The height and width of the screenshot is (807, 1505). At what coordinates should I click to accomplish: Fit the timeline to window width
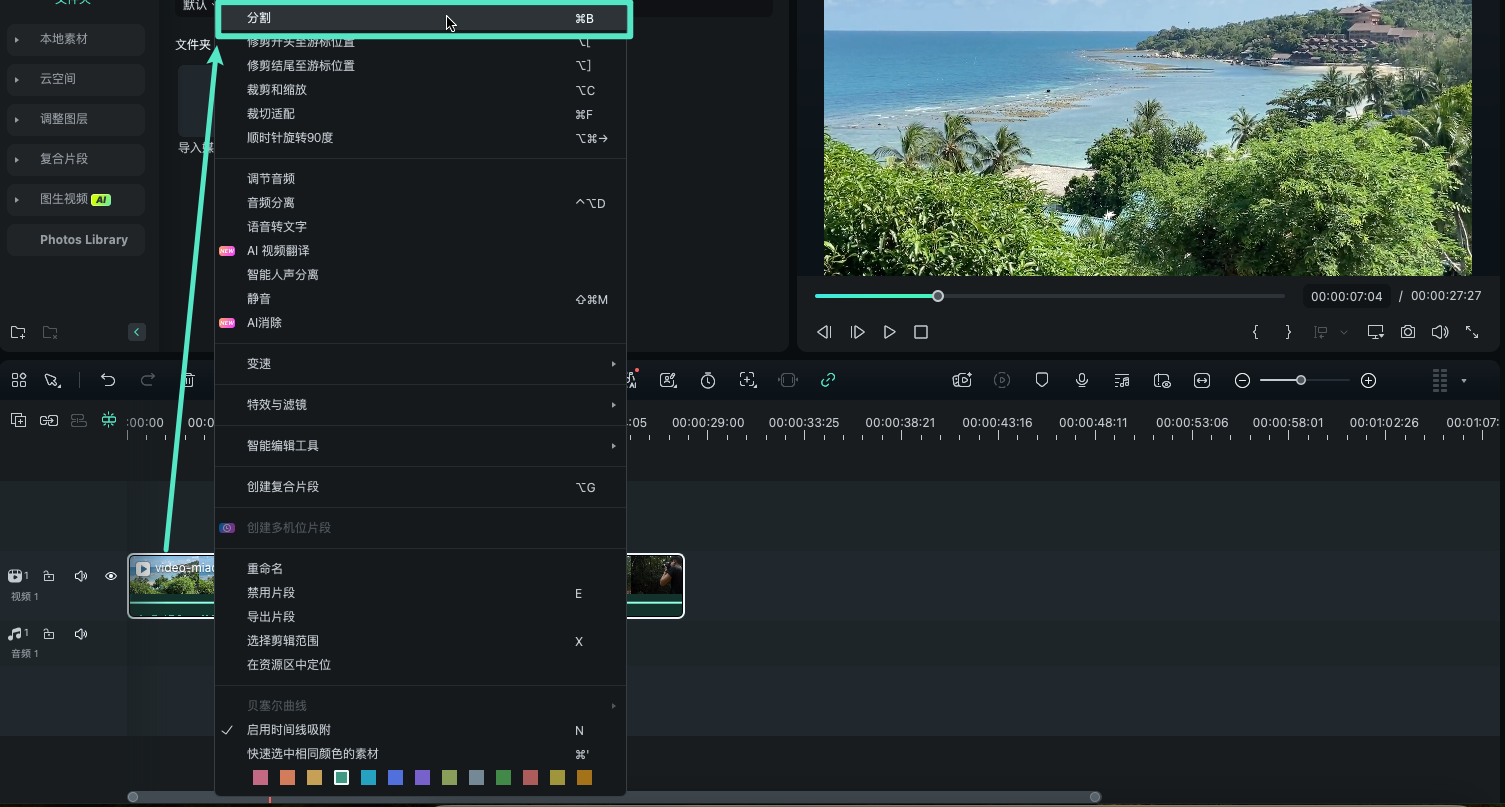click(1202, 380)
